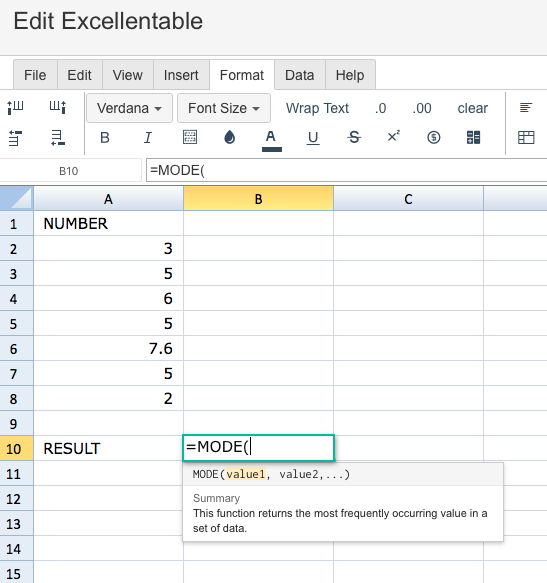547x583 pixels.
Task: Open the cell borders icon
Action: point(190,137)
